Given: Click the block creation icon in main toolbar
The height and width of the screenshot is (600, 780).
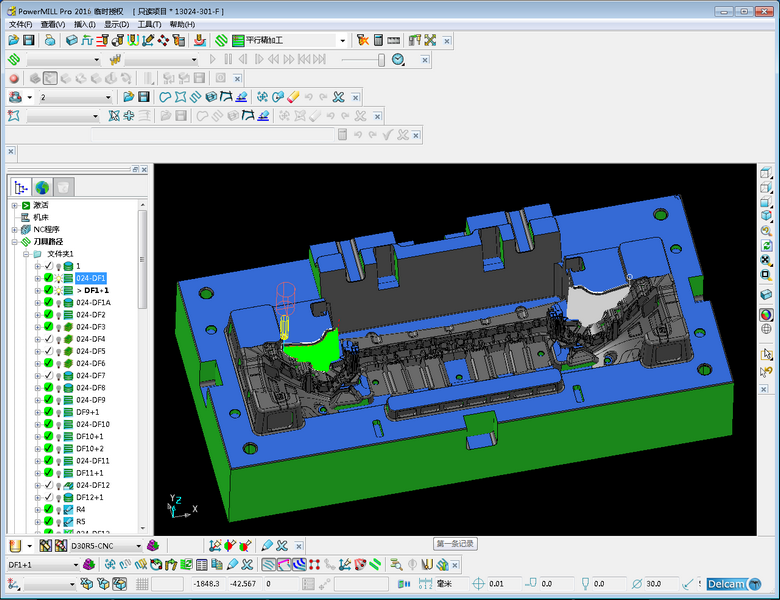Looking at the screenshot, I should point(72,41).
